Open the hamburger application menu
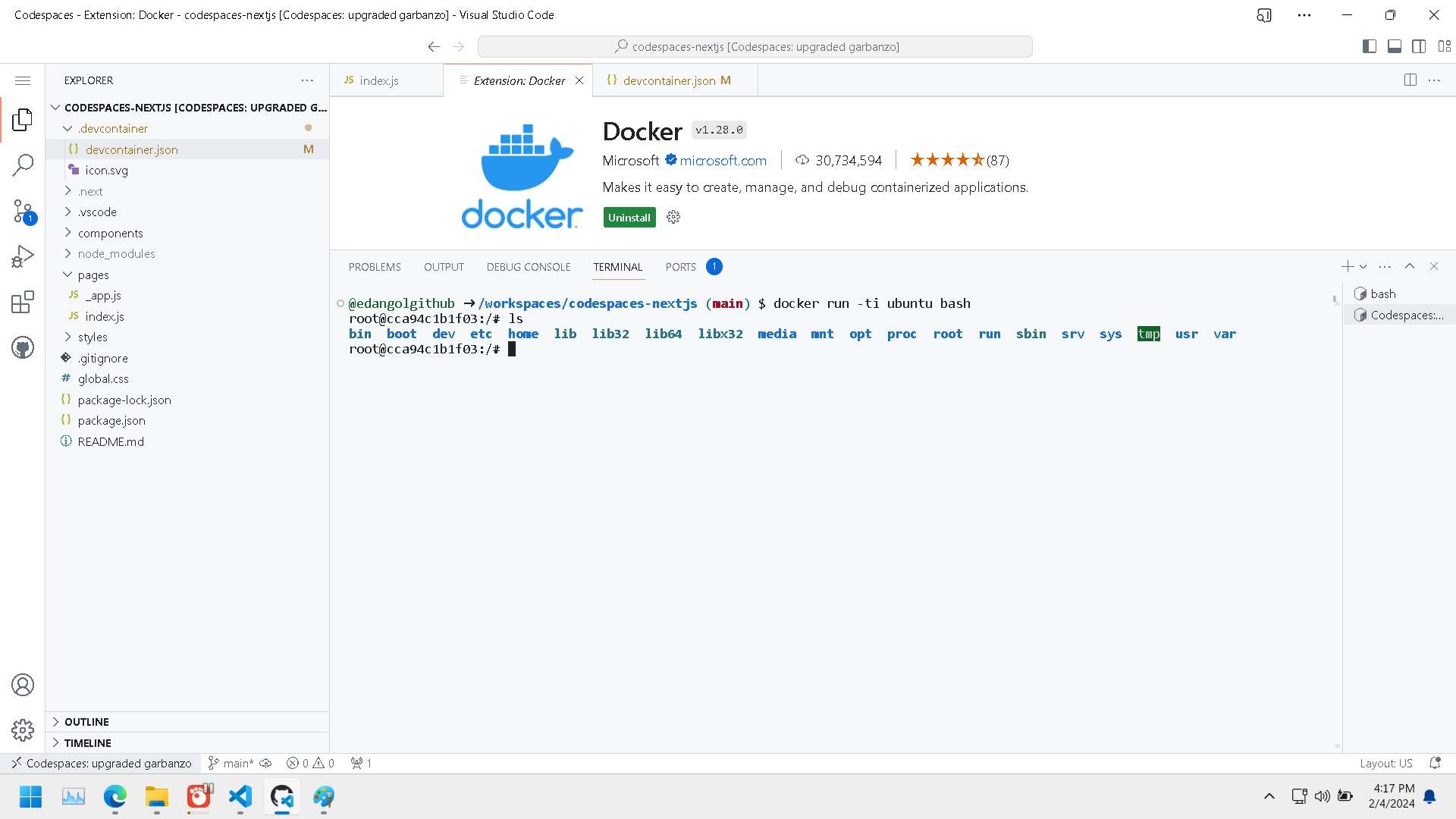The image size is (1456, 819). 23,80
